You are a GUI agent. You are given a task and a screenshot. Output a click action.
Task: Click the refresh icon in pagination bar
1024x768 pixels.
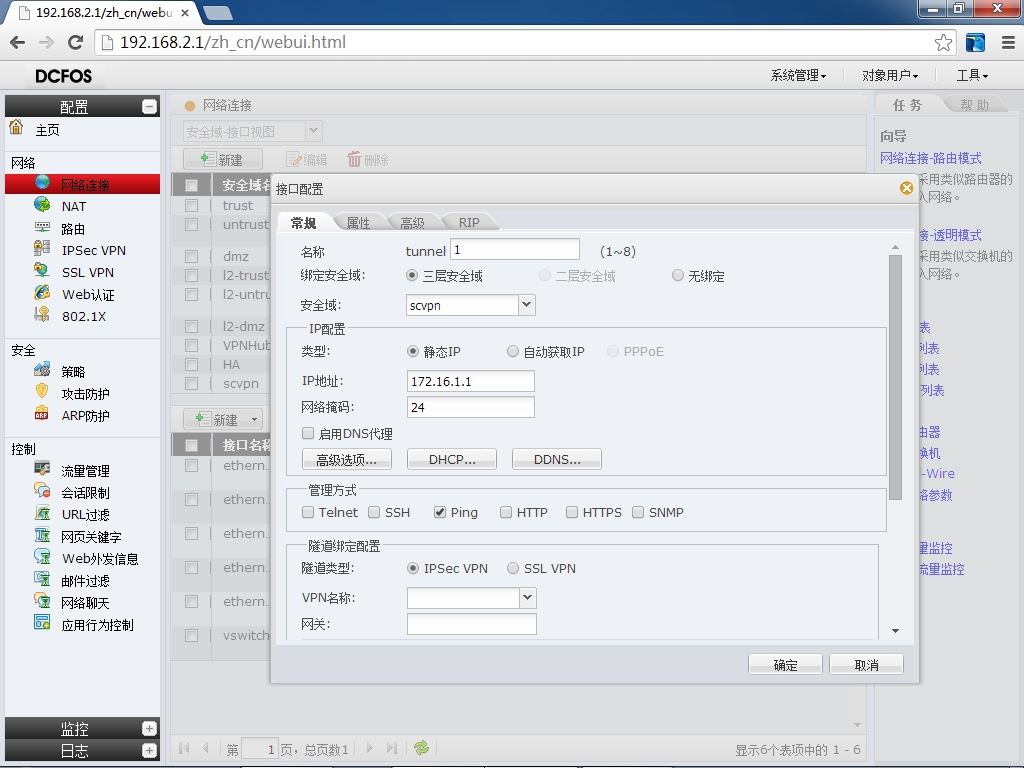(421, 748)
